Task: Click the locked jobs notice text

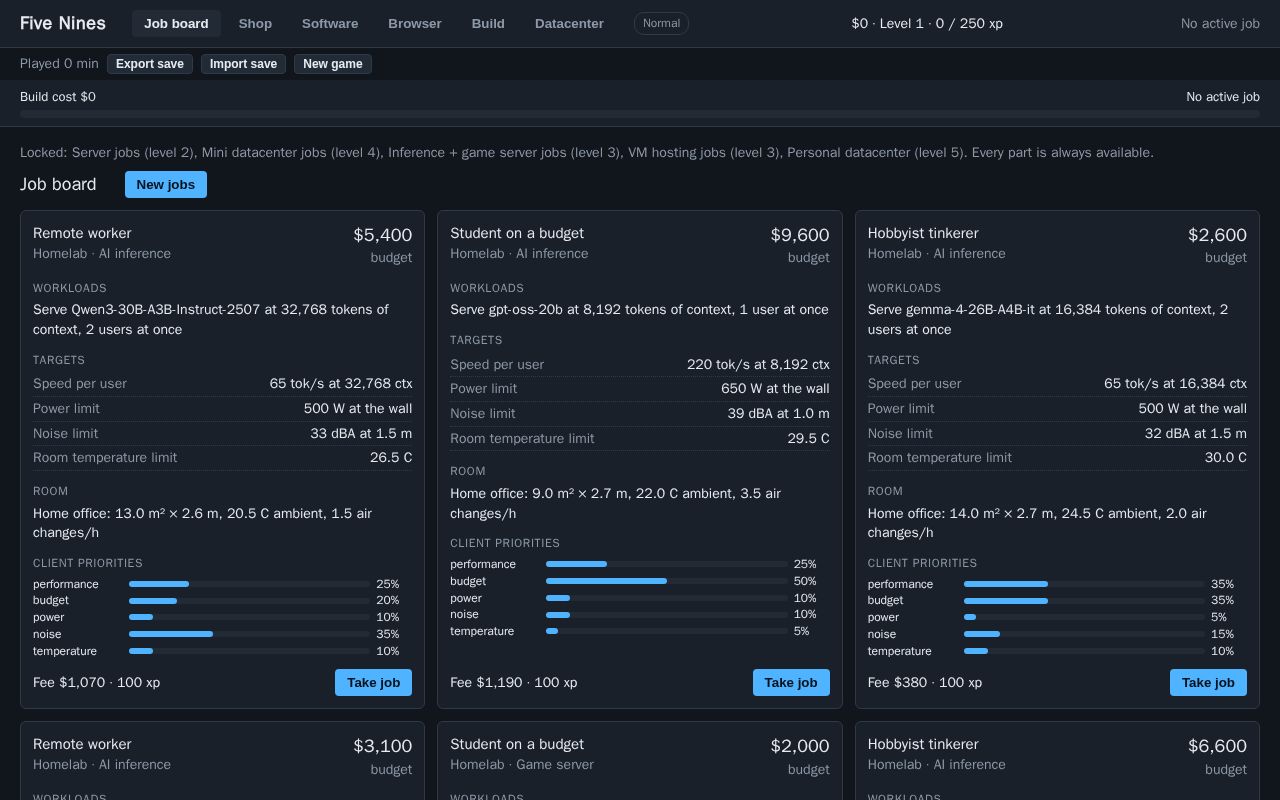Action: [587, 152]
